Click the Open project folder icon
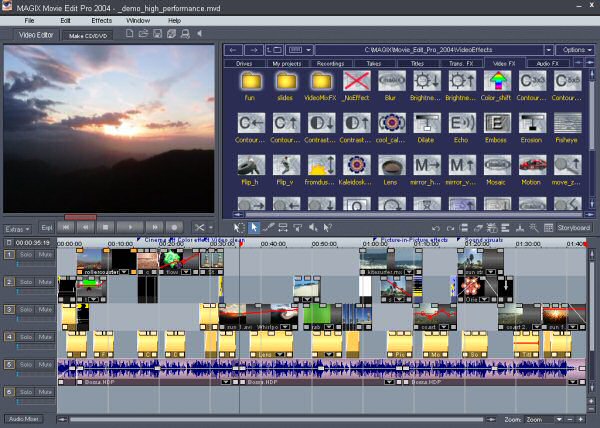Image resolution: width=600 pixels, height=428 pixels. coord(143,34)
